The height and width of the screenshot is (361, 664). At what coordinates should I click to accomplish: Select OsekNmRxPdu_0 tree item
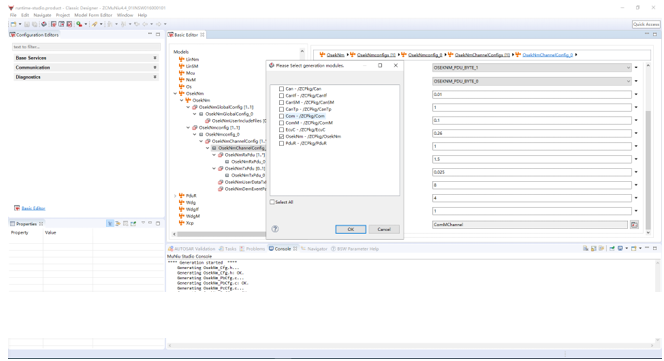[248, 161]
